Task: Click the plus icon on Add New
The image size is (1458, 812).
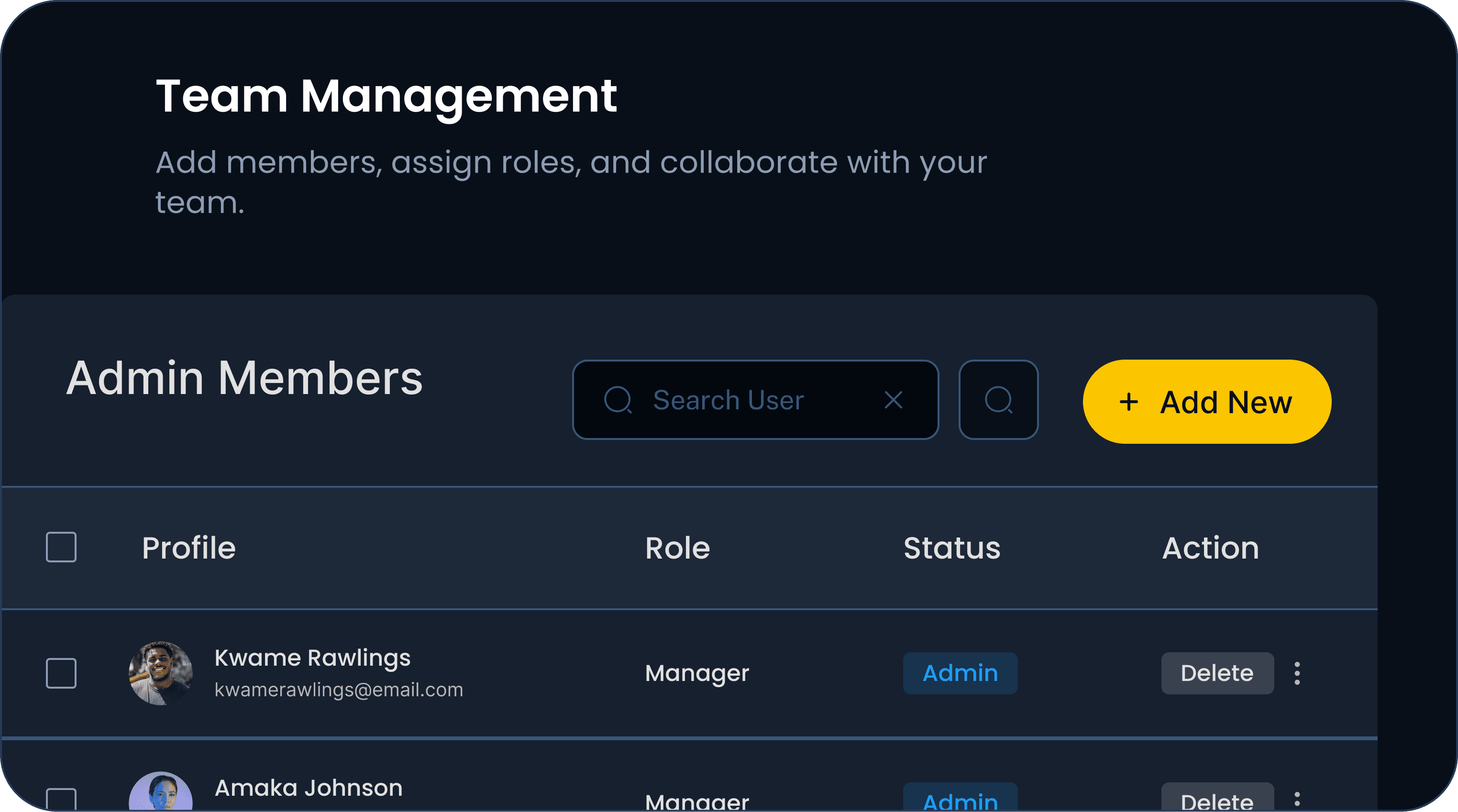Action: click(1128, 402)
